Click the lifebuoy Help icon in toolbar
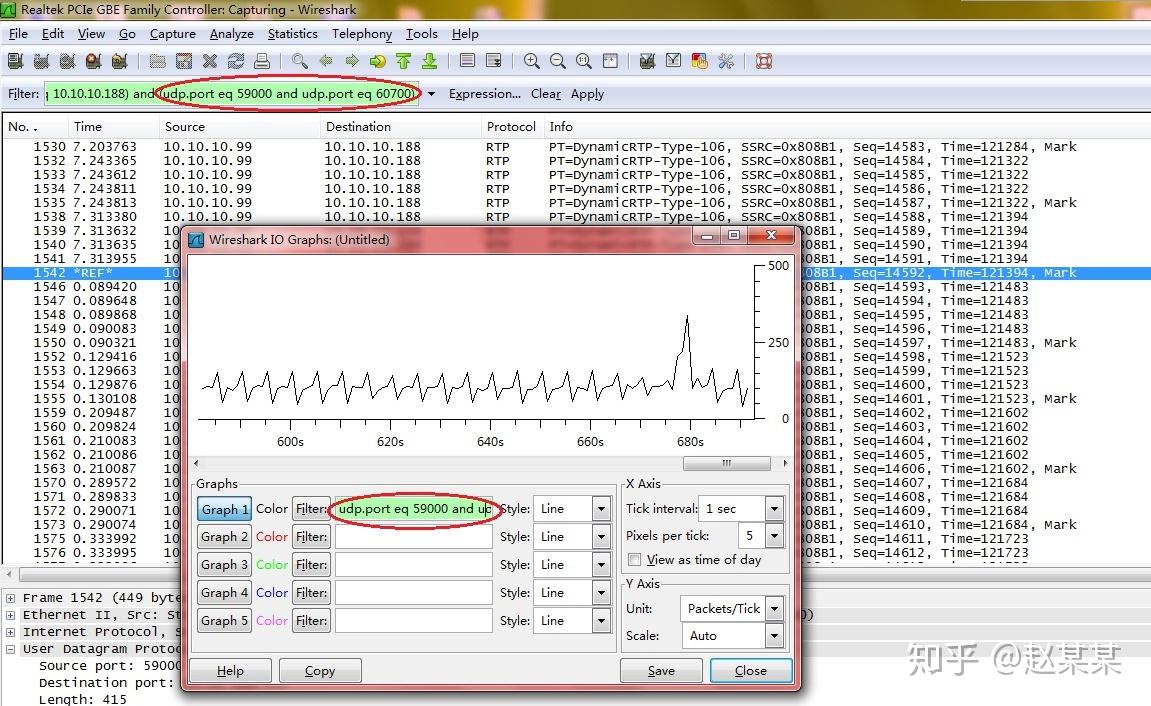This screenshot has height=706, width=1151. pyautogui.click(x=764, y=61)
